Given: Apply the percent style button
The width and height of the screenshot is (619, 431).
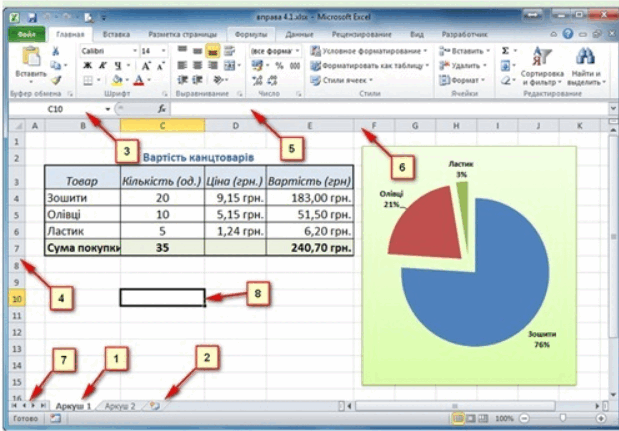Looking at the screenshot, I should click(279, 66).
